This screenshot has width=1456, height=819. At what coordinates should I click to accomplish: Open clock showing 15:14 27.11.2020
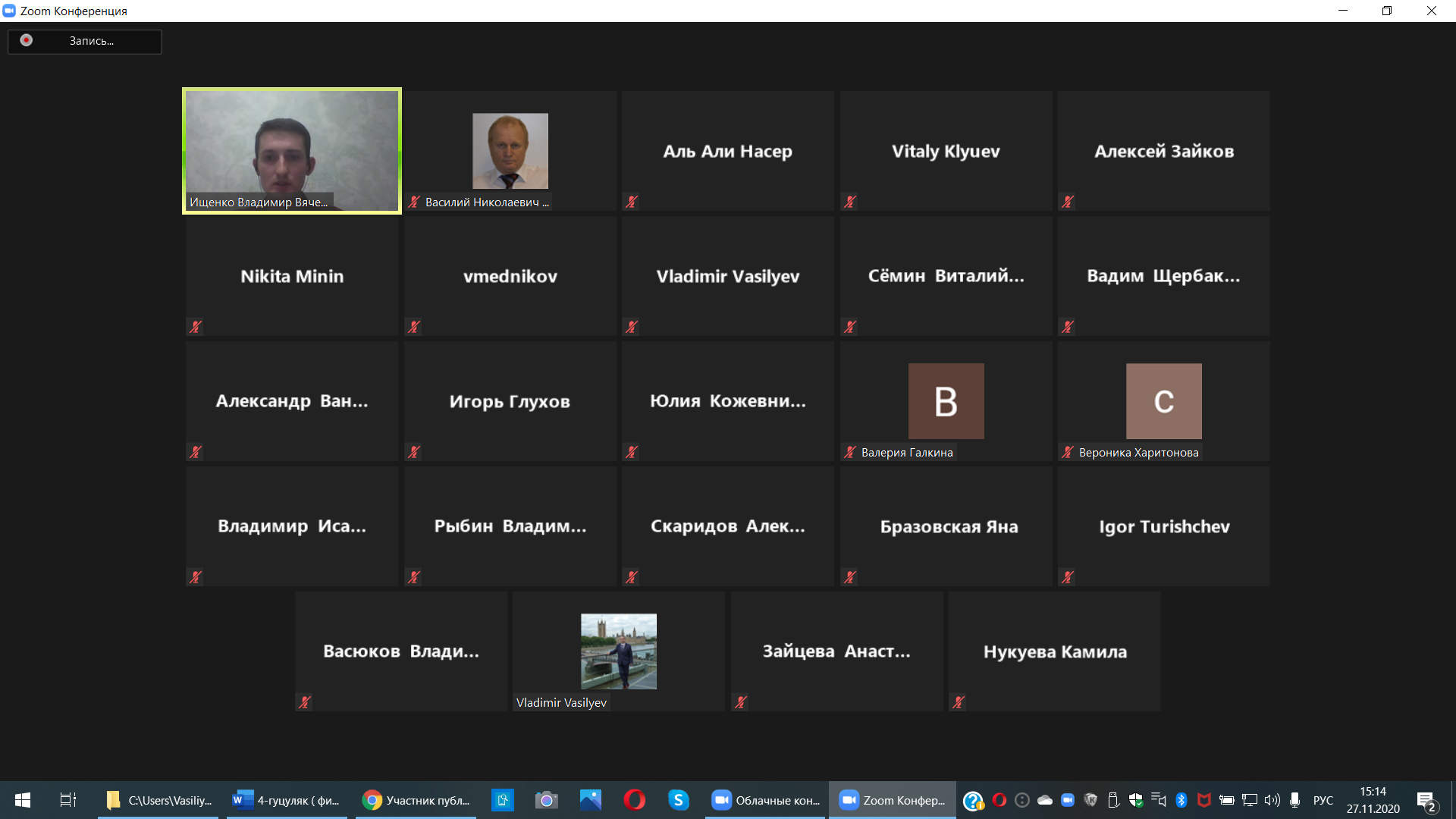tap(1373, 800)
